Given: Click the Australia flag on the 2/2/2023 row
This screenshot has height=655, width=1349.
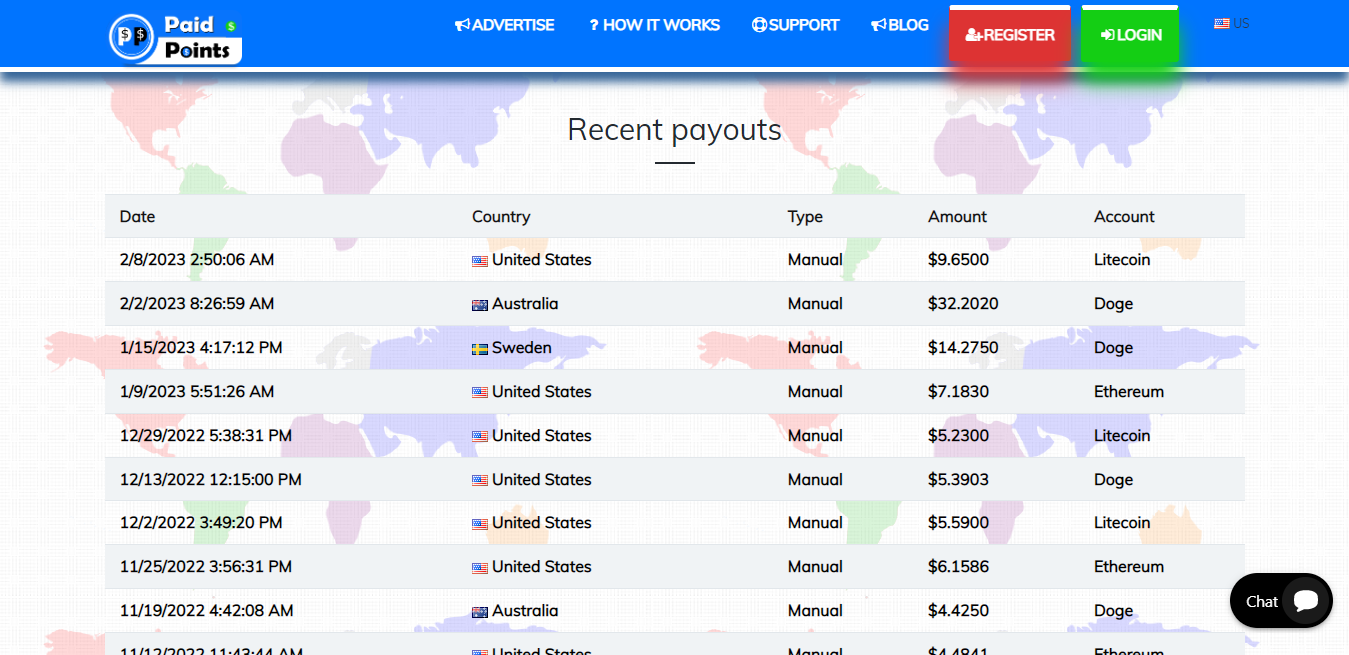Looking at the screenshot, I should (x=478, y=303).
